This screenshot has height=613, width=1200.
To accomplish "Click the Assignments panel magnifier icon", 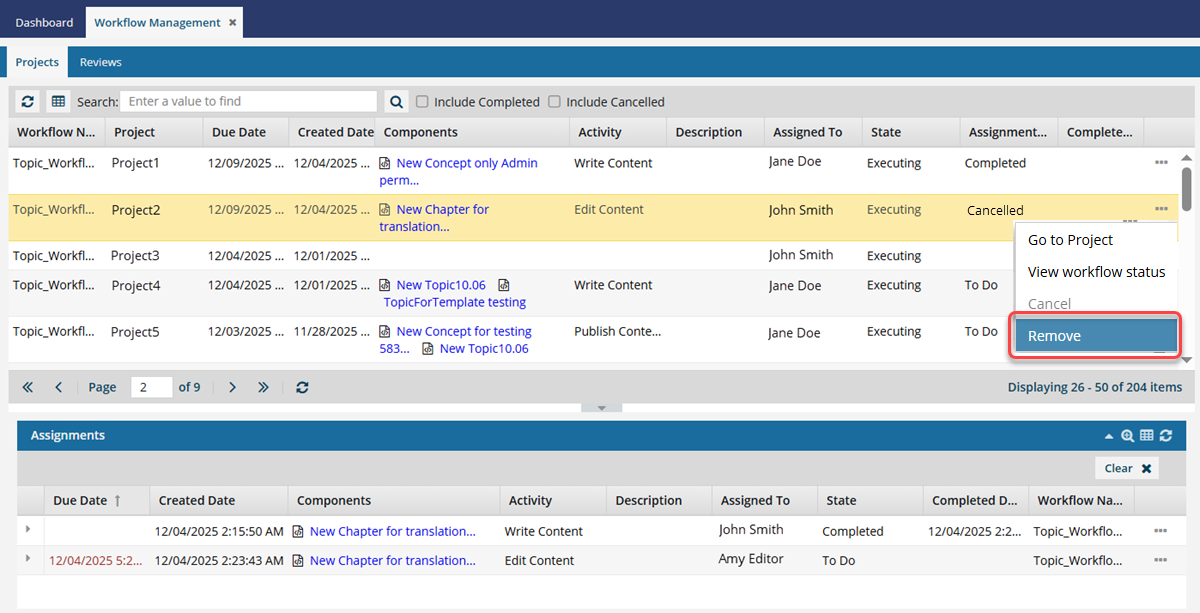I will tap(1128, 436).
